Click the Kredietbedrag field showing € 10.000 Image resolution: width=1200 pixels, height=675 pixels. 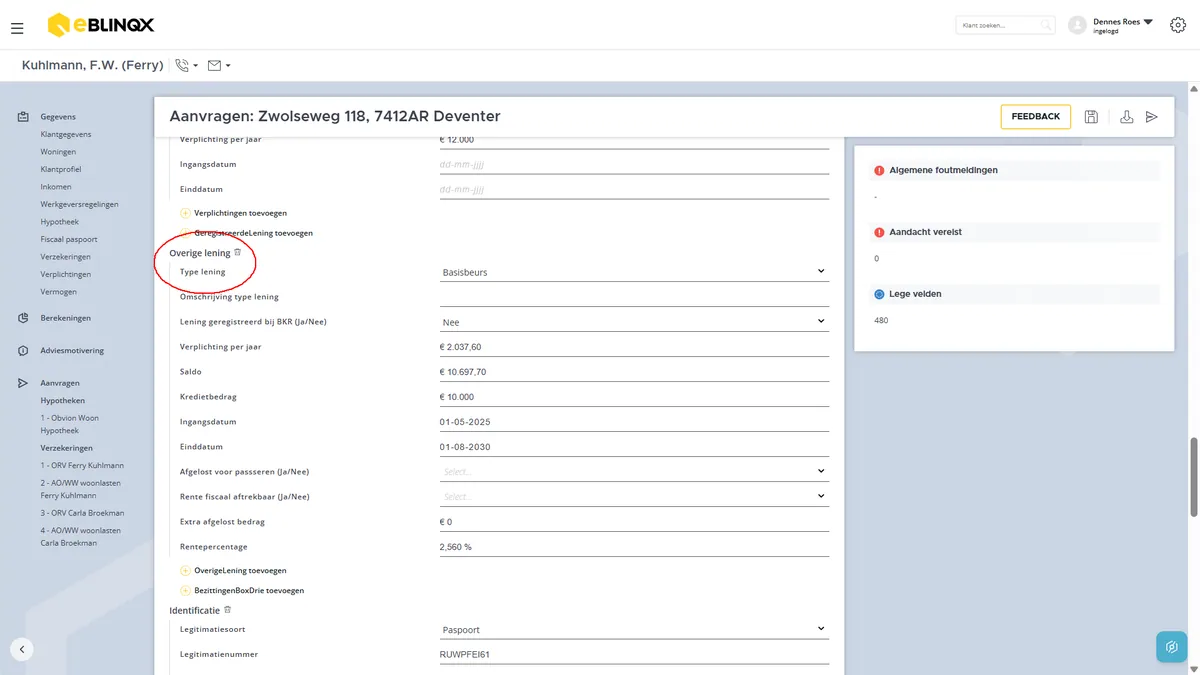click(x=634, y=397)
